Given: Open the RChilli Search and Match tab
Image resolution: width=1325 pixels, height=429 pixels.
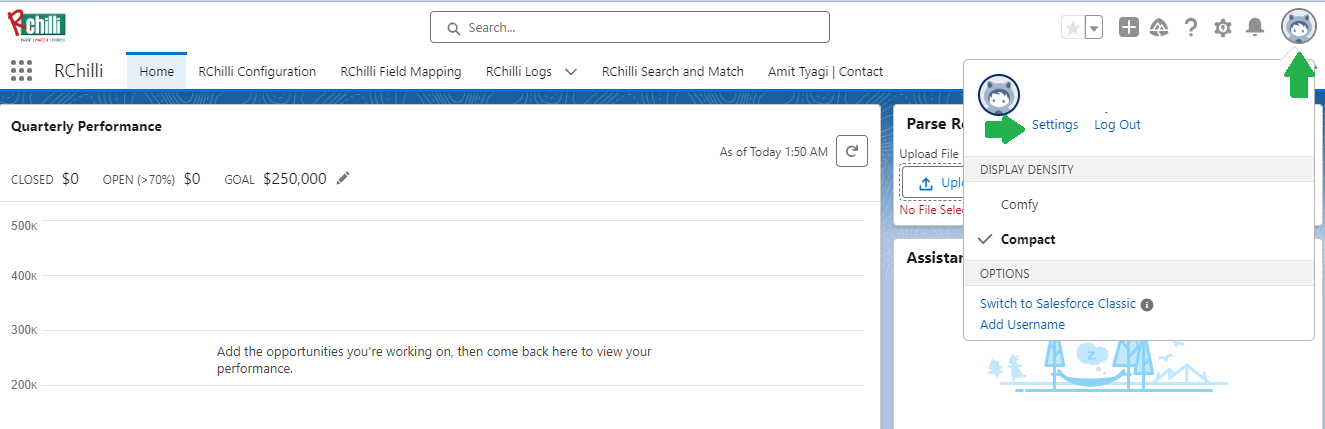Looking at the screenshot, I should (673, 71).
